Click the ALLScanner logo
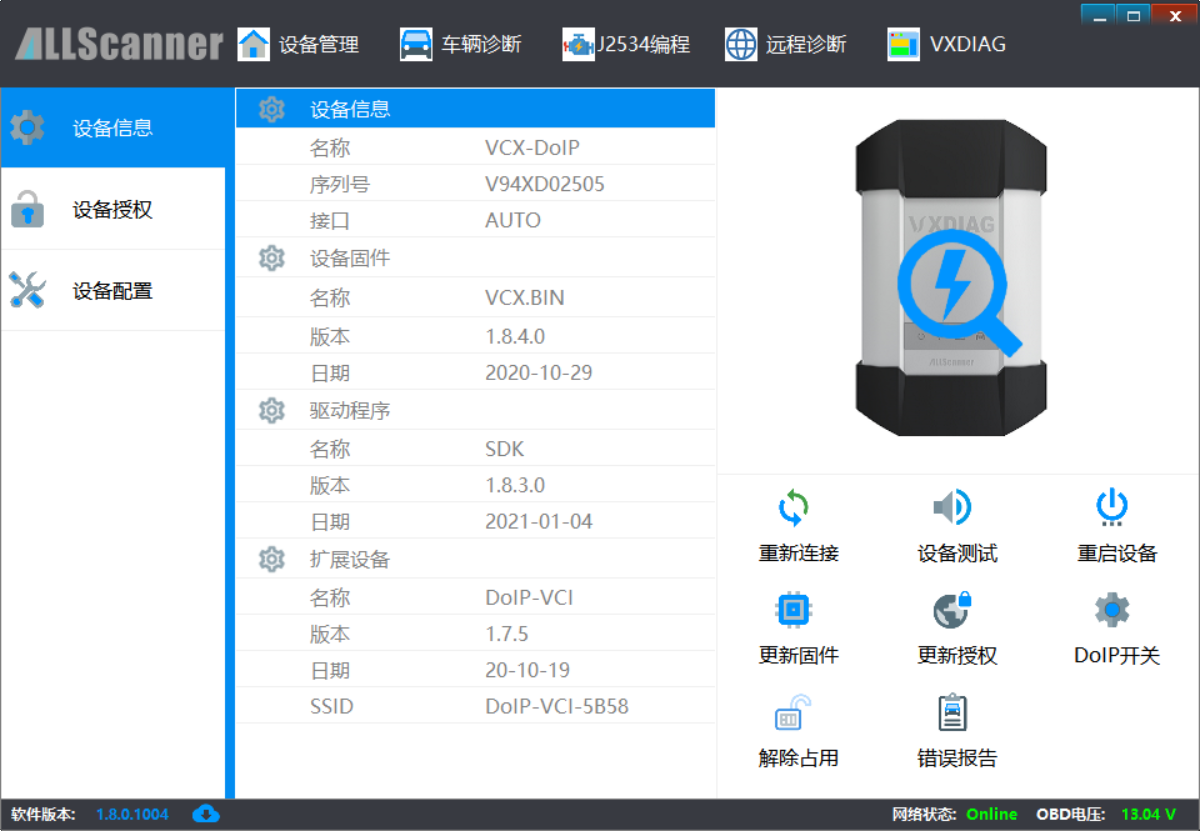 pyautogui.click(x=119, y=44)
